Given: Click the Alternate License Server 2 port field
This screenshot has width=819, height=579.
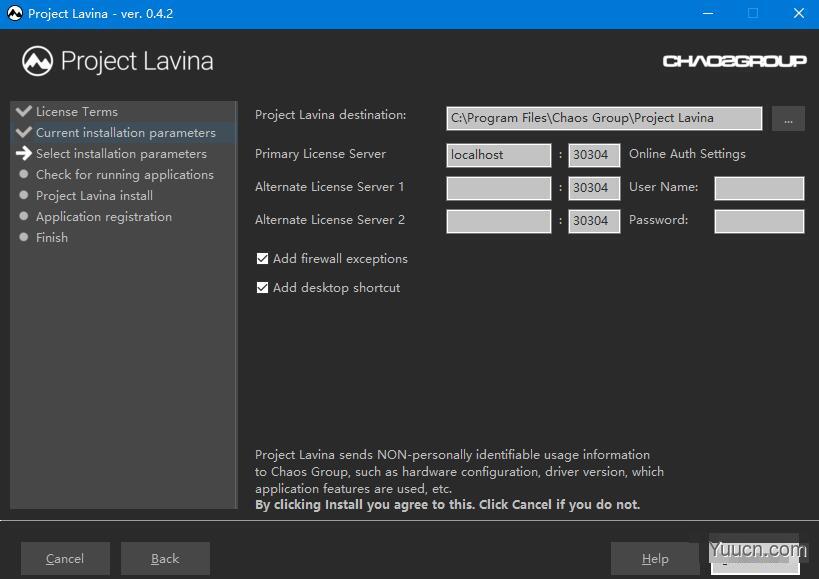Looking at the screenshot, I should (594, 221).
